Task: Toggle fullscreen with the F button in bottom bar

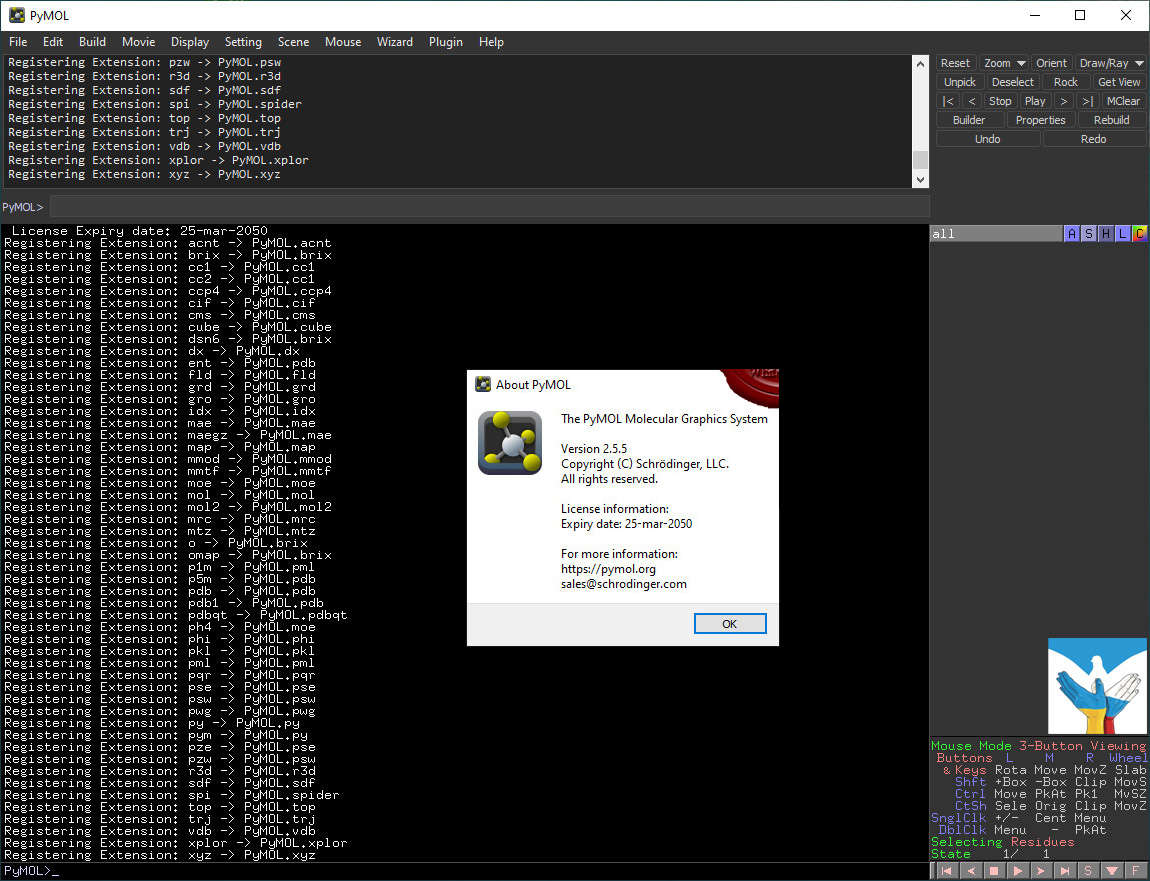Action: [1136, 871]
